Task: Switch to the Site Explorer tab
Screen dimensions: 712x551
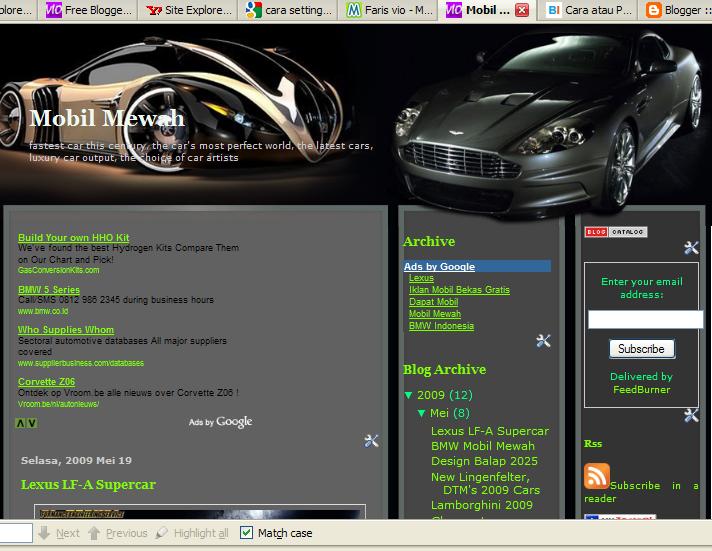Action: point(189,10)
